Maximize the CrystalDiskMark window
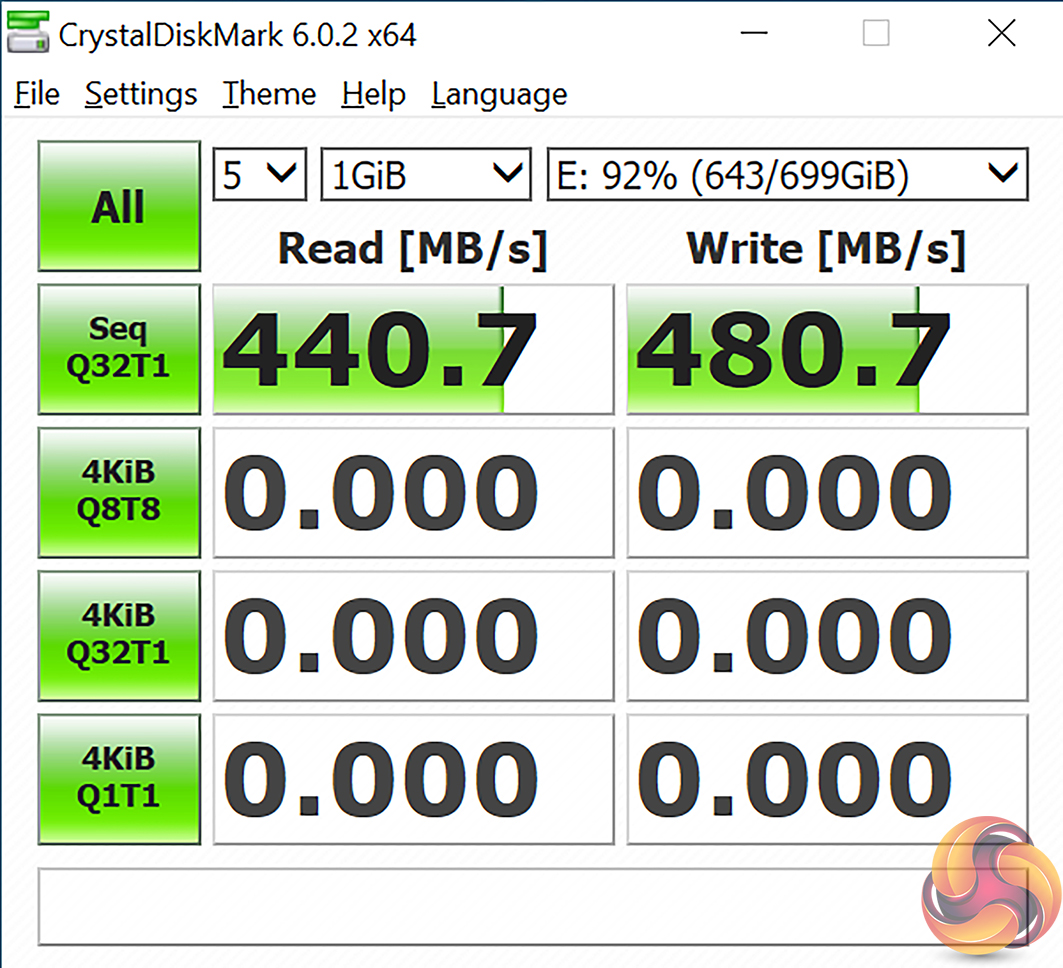The height and width of the screenshot is (968, 1063). 876,33
